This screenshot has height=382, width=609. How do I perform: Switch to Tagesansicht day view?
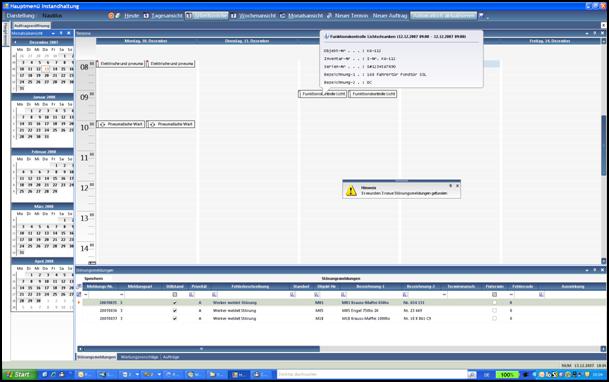[x=167, y=16]
